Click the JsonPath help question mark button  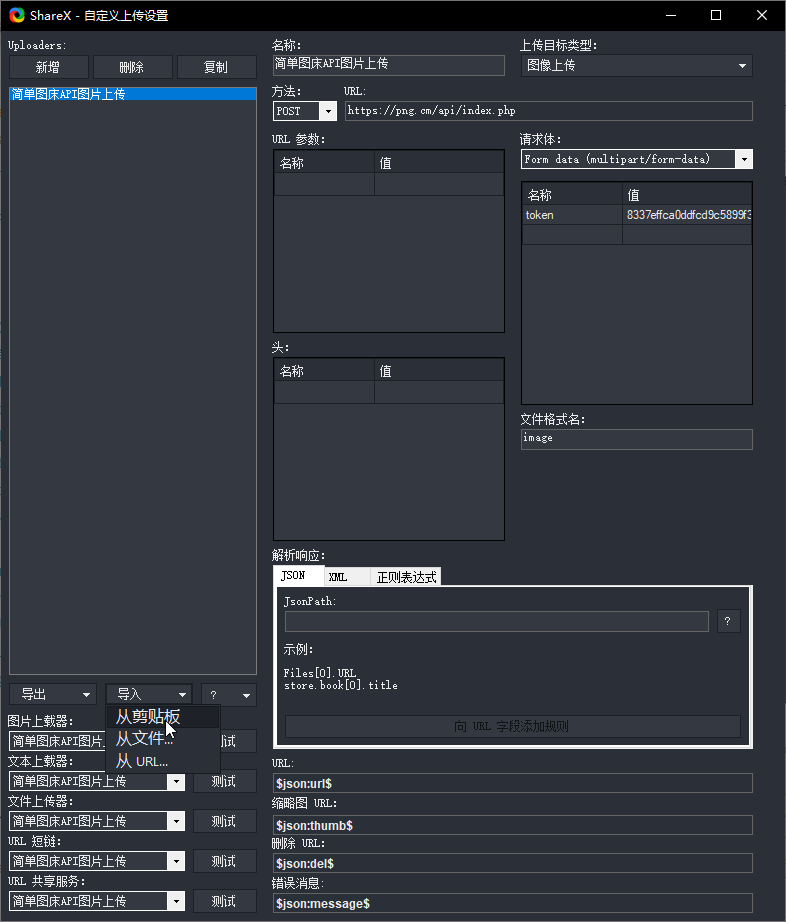click(727, 621)
